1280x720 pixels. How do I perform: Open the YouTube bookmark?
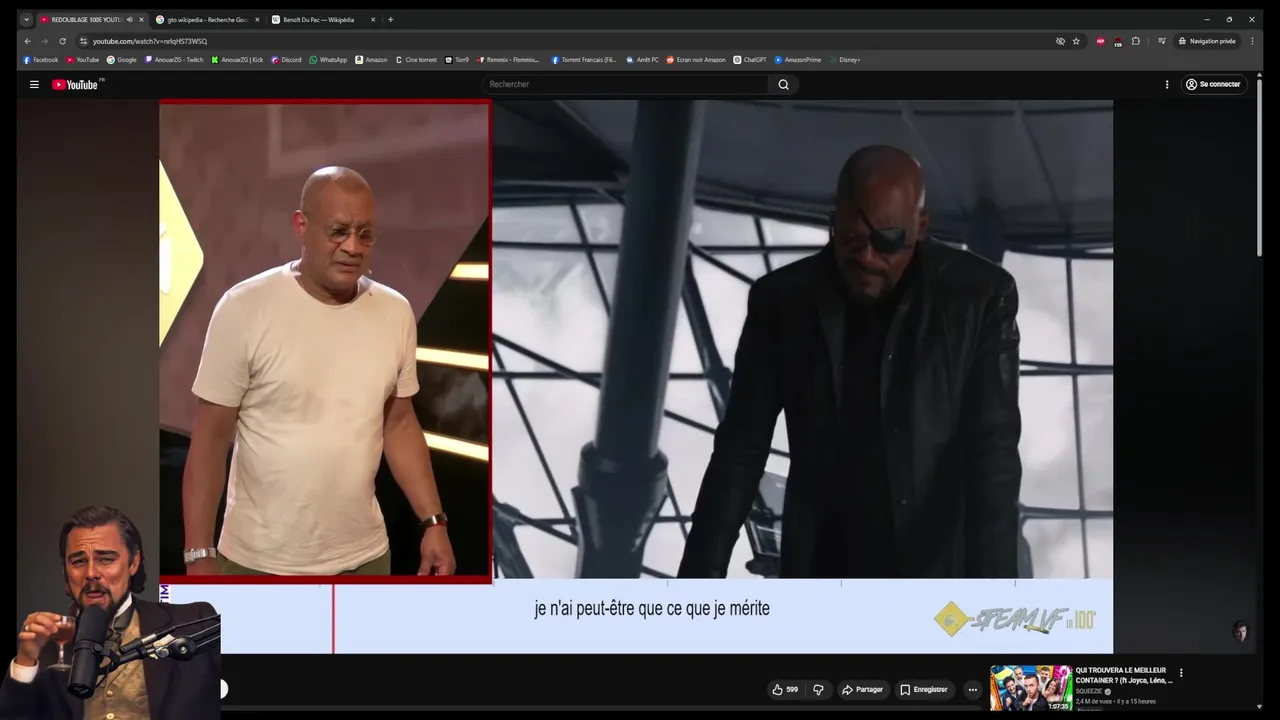[x=83, y=60]
